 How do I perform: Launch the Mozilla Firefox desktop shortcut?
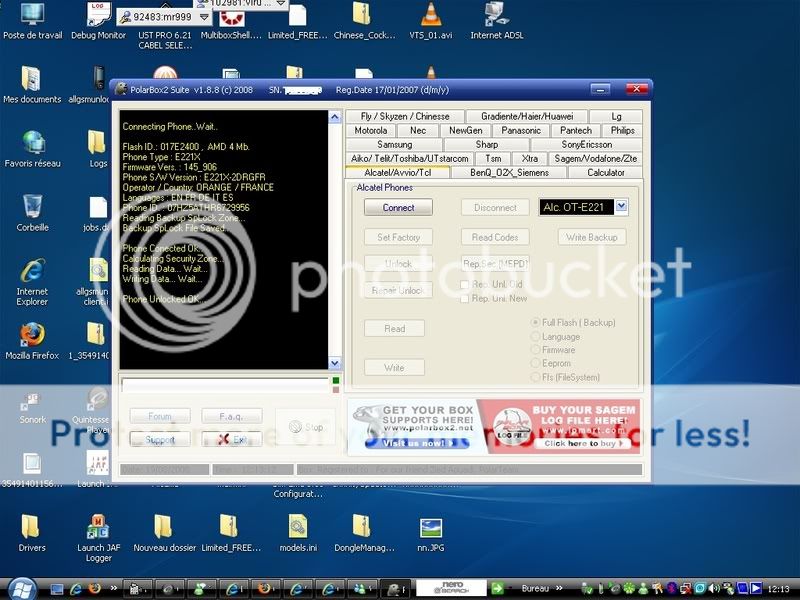tap(32, 341)
